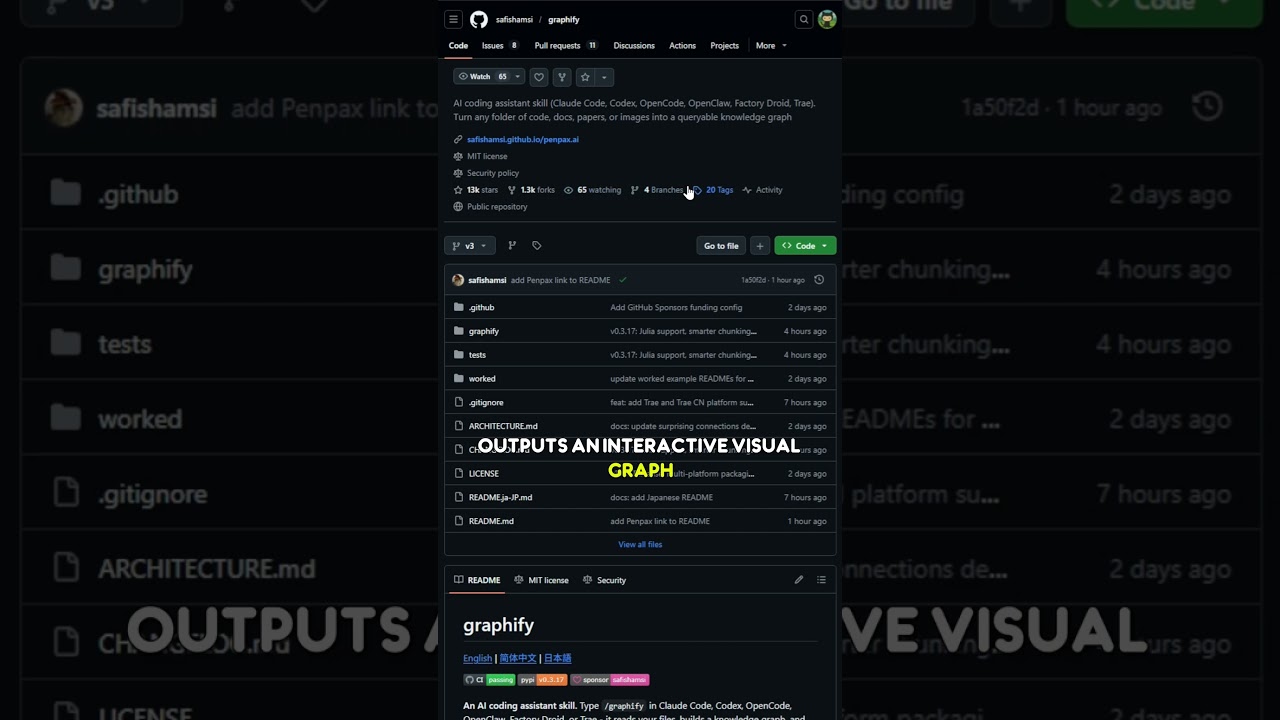Click the plus add file button
The height and width of the screenshot is (720, 1280).
[760, 246]
